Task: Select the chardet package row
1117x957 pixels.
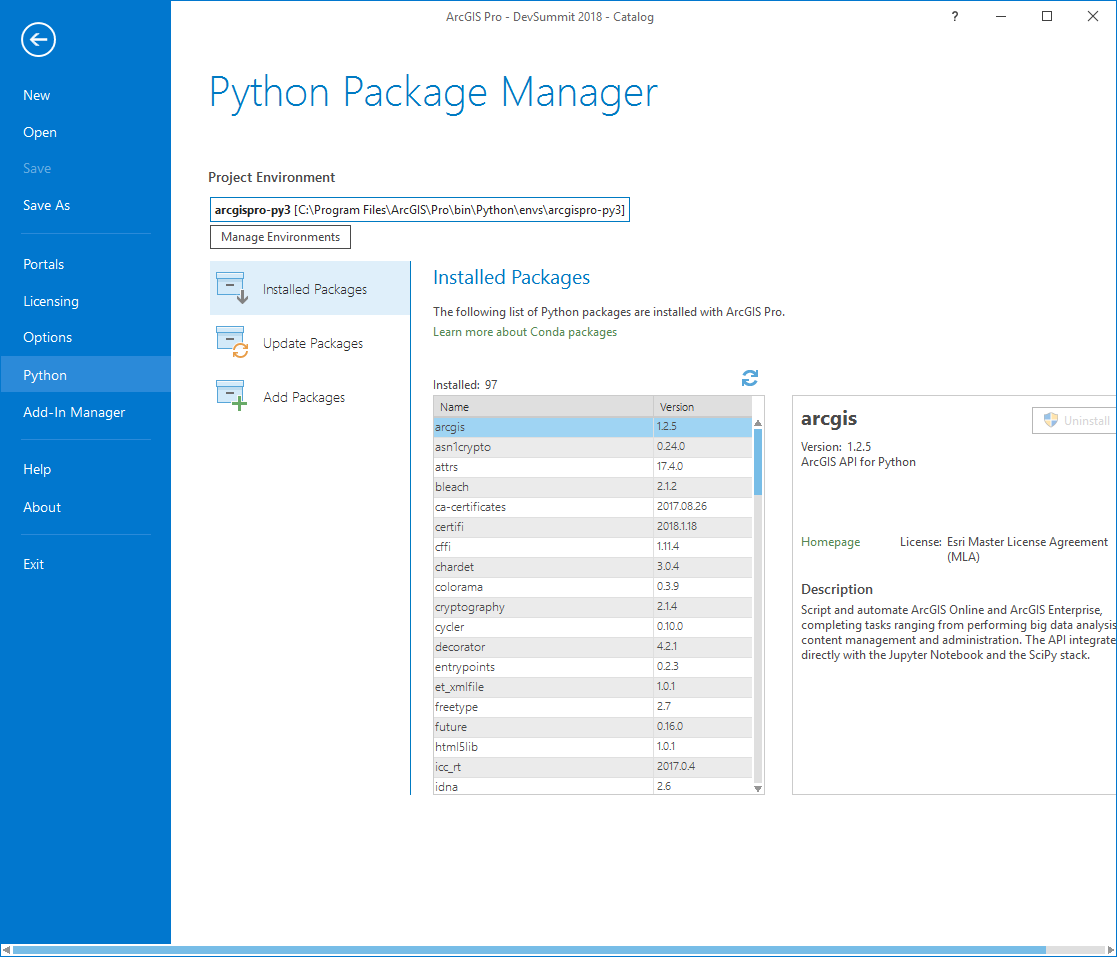Action: coord(593,567)
